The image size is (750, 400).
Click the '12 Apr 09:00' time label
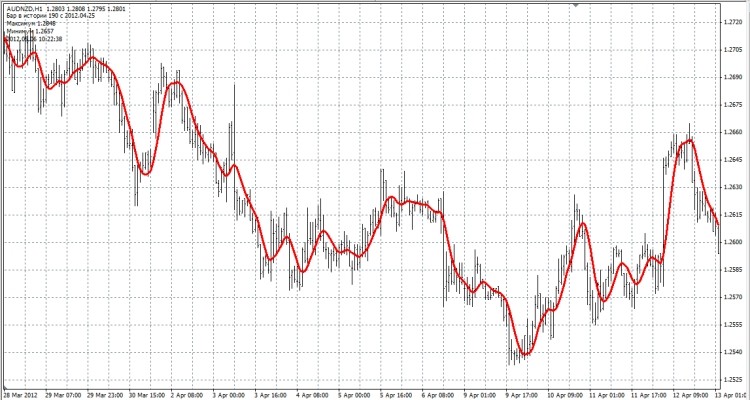coord(690,394)
